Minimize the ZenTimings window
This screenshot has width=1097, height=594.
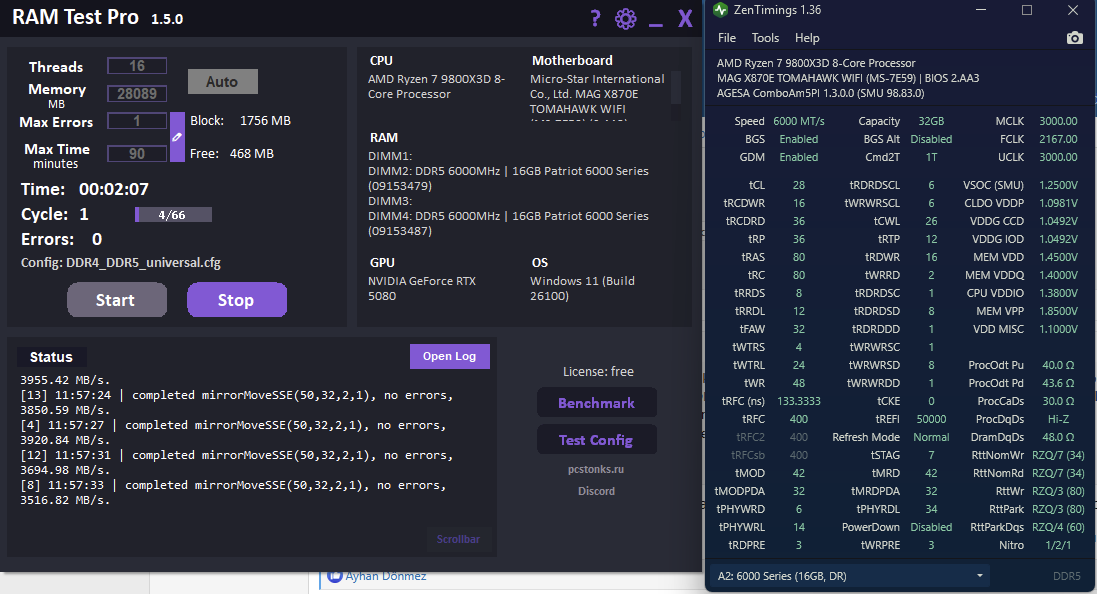click(981, 10)
